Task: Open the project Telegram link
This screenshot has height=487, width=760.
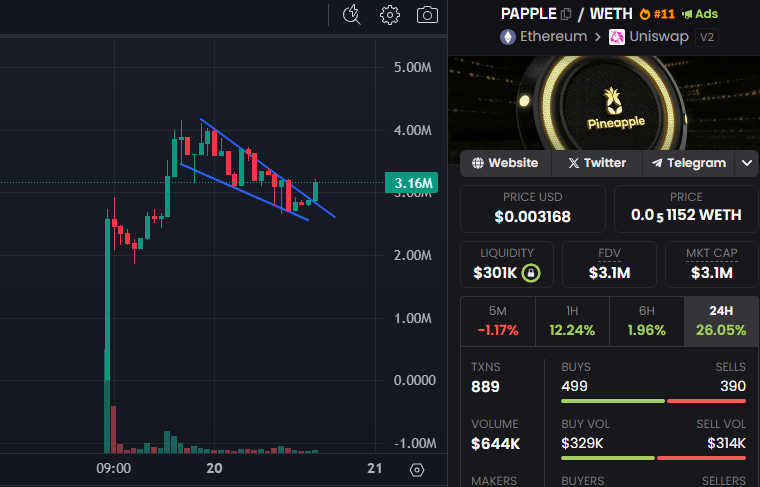Action: pos(688,163)
